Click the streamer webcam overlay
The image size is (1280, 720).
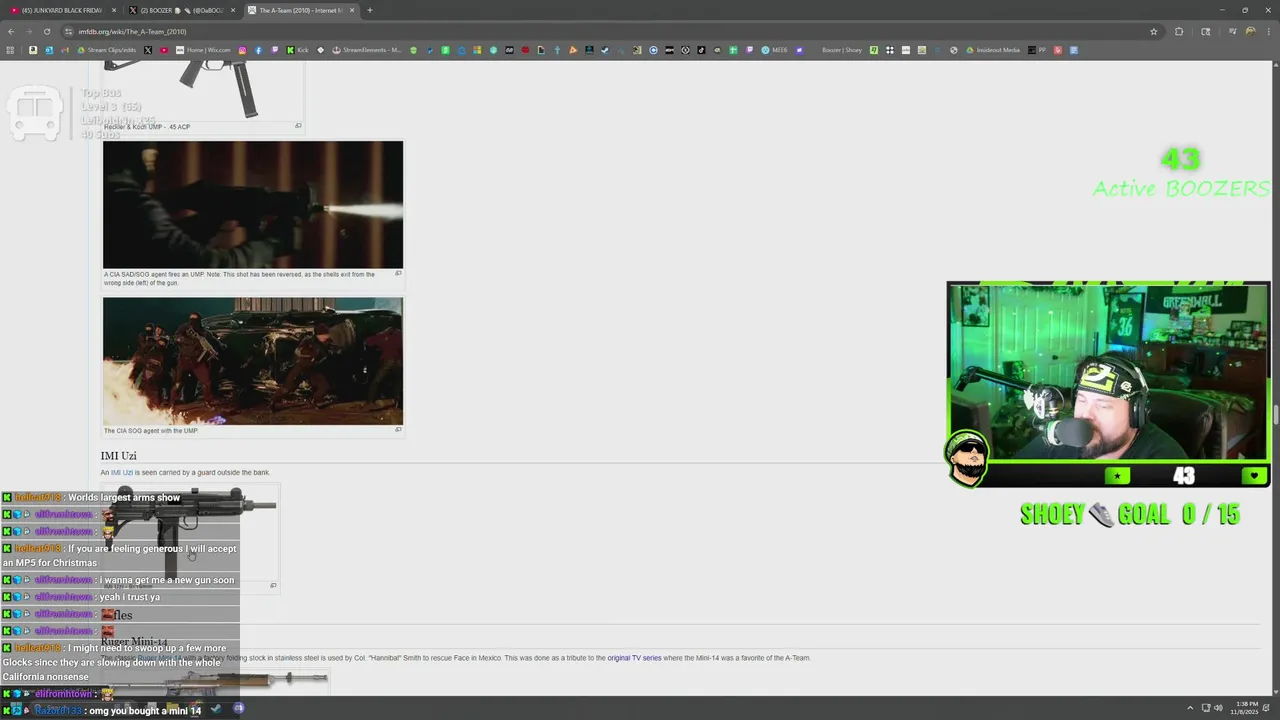1108,372
